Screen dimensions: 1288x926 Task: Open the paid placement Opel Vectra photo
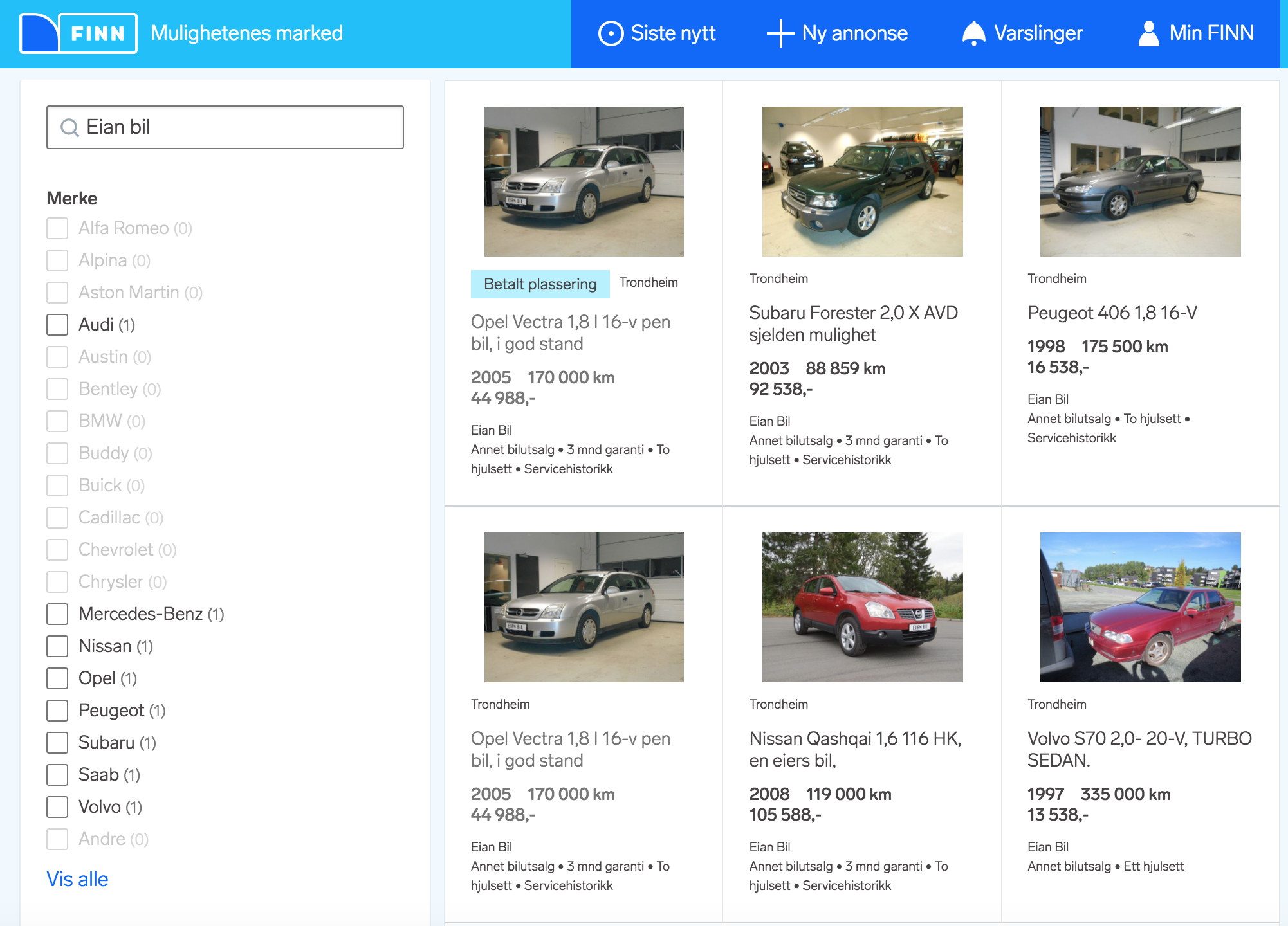(584, 181)
